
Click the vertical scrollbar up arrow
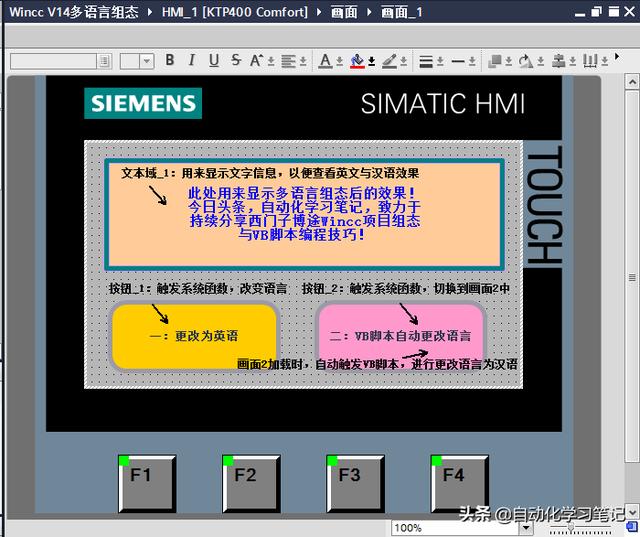click(632, 82)
